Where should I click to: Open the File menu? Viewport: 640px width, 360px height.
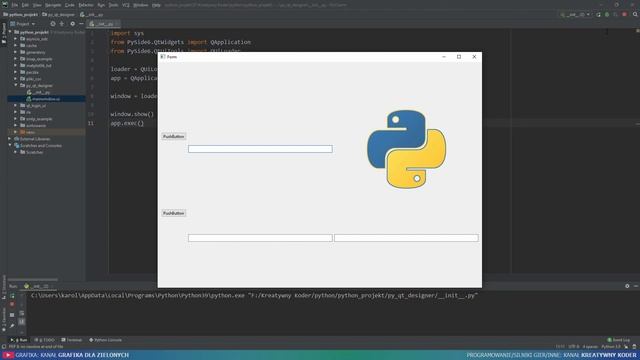pos(15,5)
